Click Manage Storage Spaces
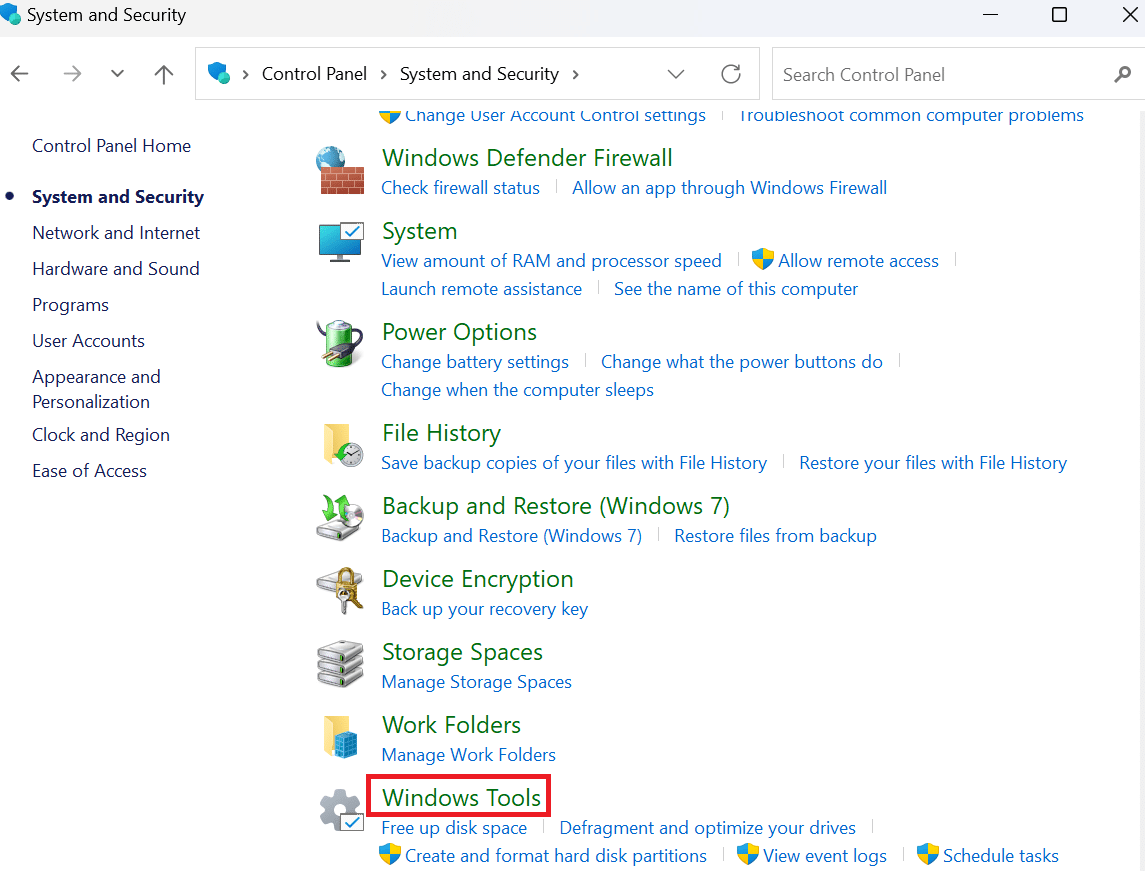 [477, 682]
